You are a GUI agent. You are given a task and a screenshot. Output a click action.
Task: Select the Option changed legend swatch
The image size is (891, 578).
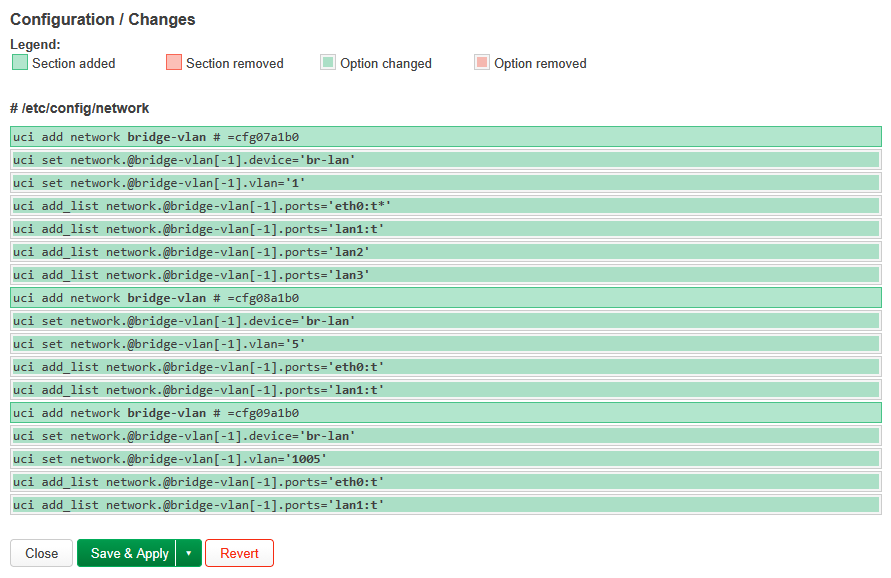[328, 62]
